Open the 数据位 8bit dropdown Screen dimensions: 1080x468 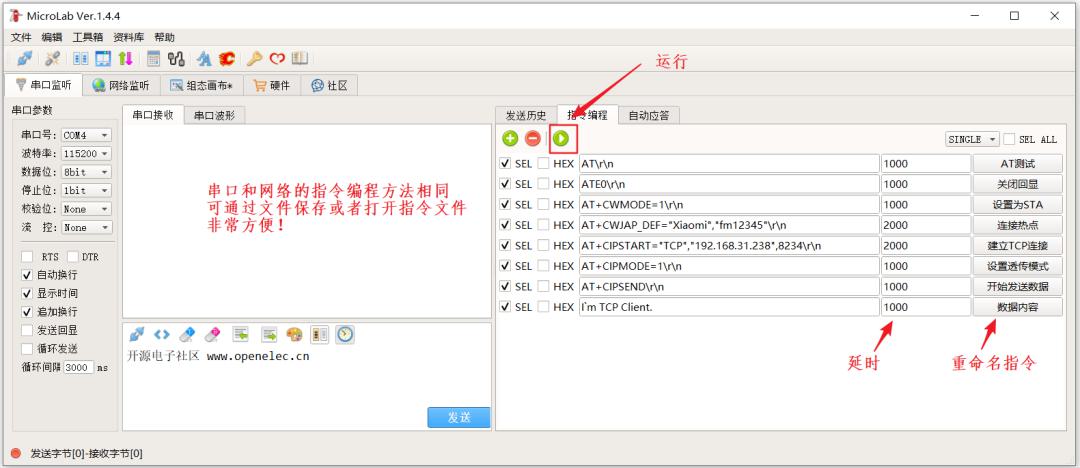pyautogui.click(x=86, y=172)
